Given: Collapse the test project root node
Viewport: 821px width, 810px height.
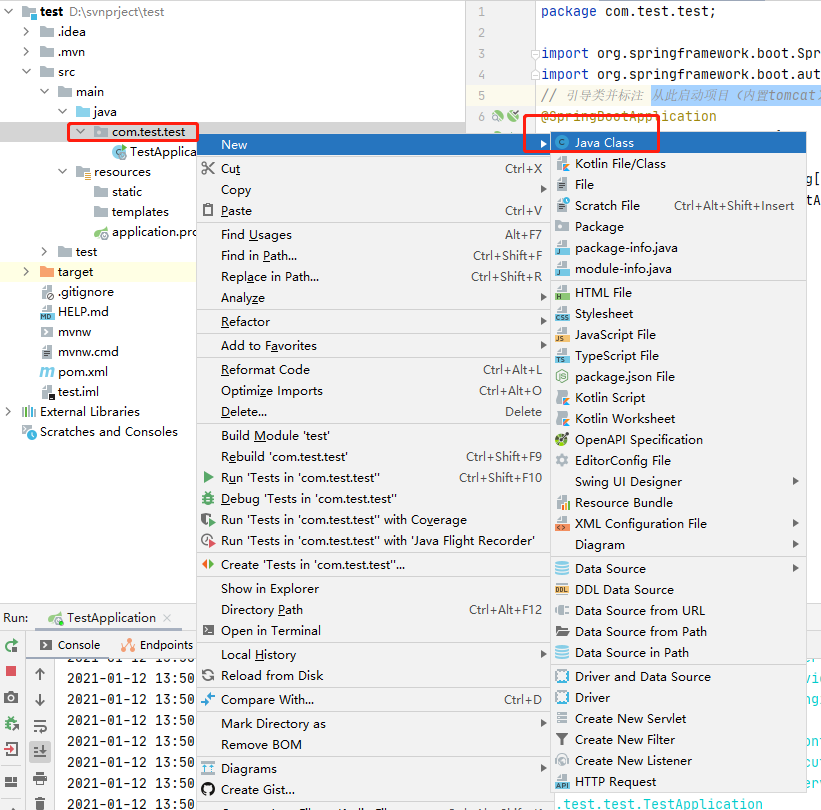Looking at the screenshot, I should tap(9, 12).
